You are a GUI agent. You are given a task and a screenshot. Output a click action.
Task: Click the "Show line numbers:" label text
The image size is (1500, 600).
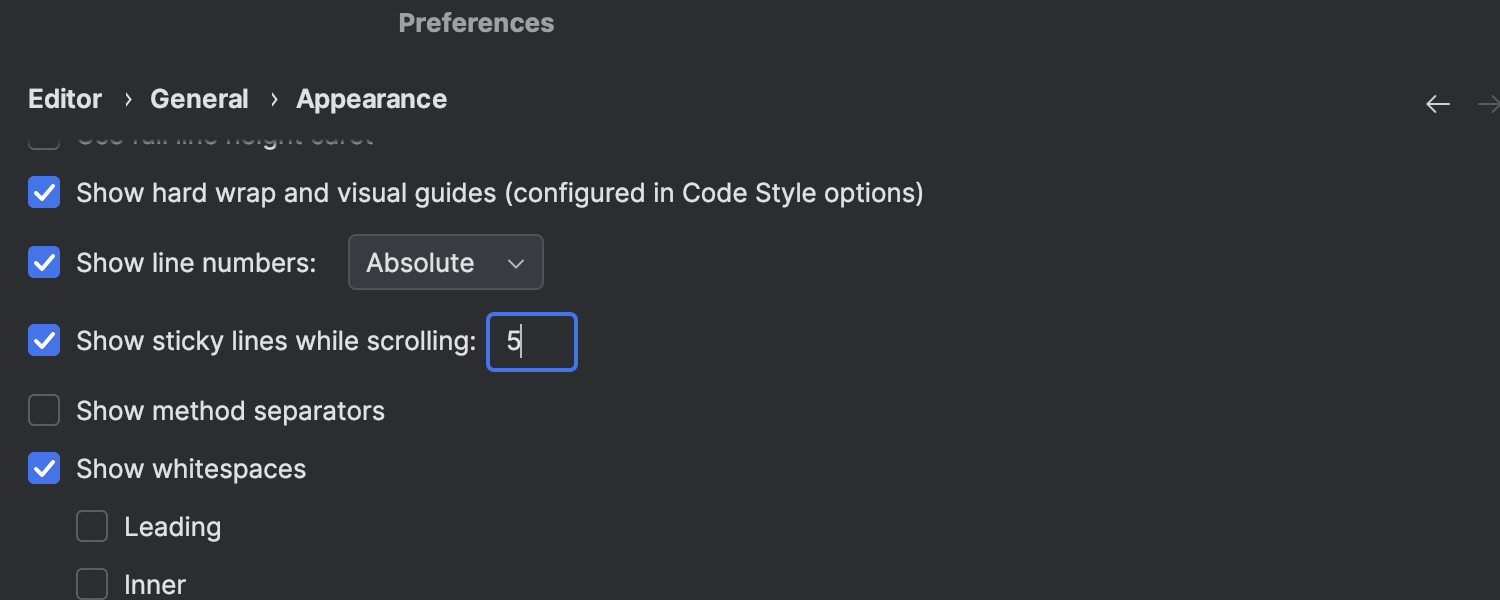[196, 263]
